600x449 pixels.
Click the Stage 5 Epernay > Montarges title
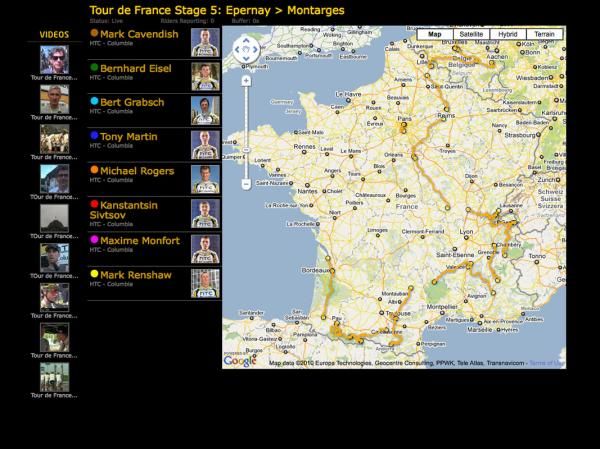point(217,10)
